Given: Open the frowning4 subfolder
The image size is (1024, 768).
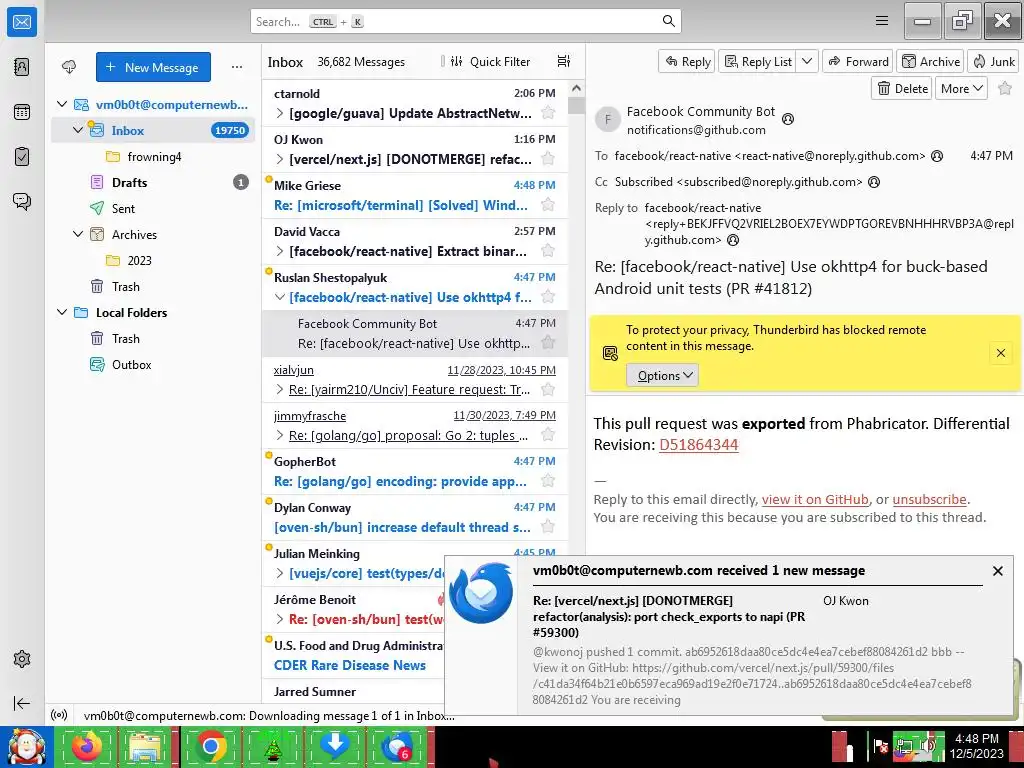Looking at the screenshot, I should pyautogui.click(x=153, y=156).
